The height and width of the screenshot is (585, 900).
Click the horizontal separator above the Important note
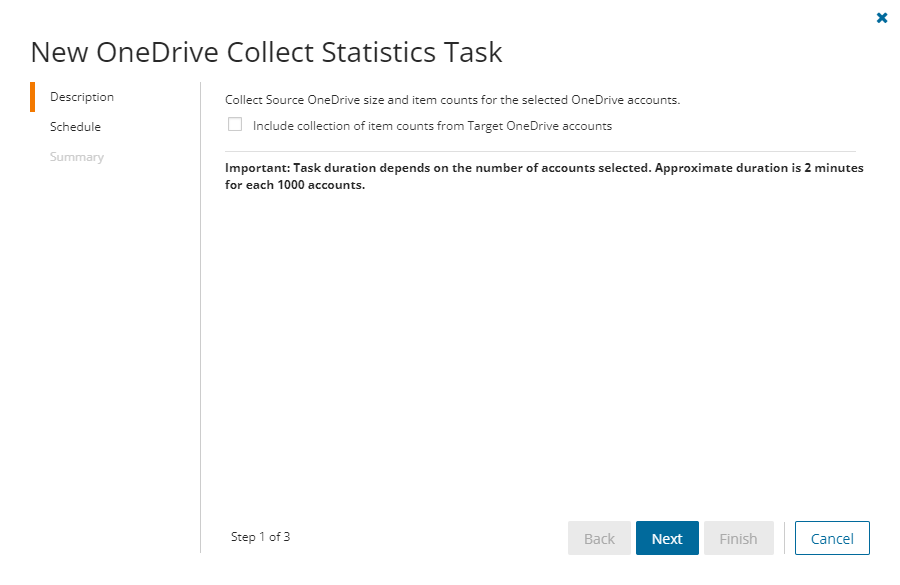[x=540, y=151]
